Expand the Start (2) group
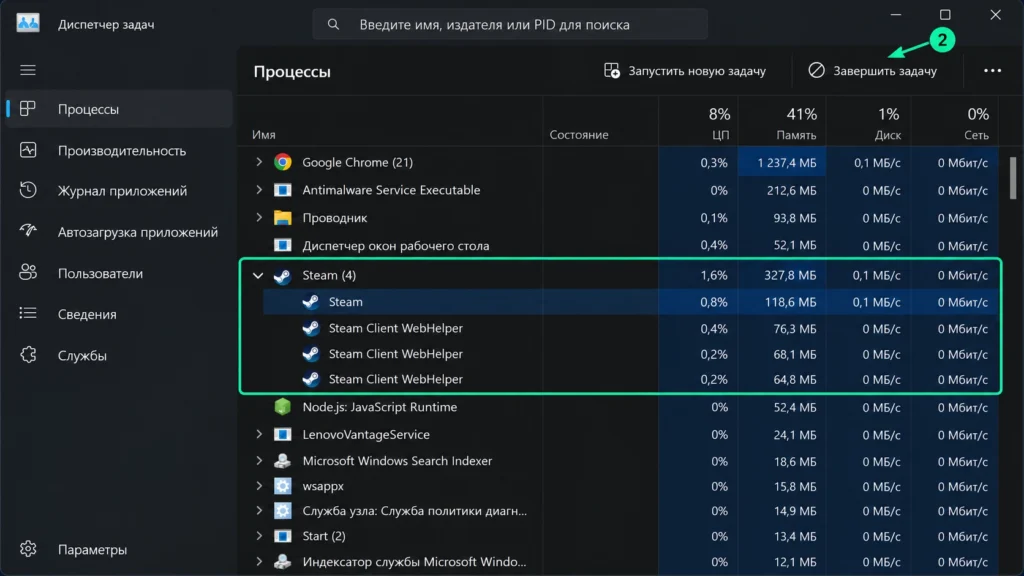The height and width of the screenshot is (576, 1024). click(259, 536)
